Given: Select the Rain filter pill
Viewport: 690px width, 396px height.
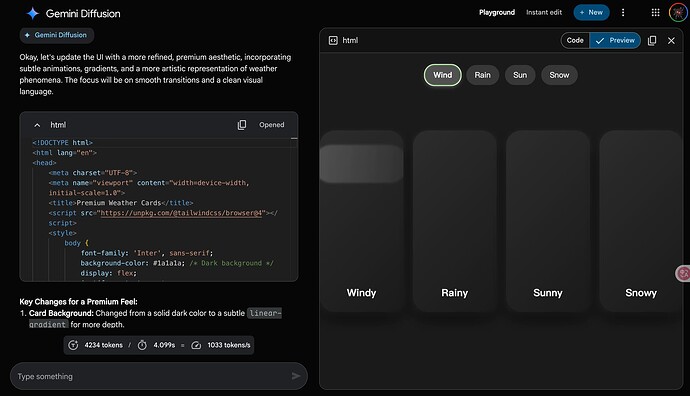Looking at the screenshot, I should point(482,75).
